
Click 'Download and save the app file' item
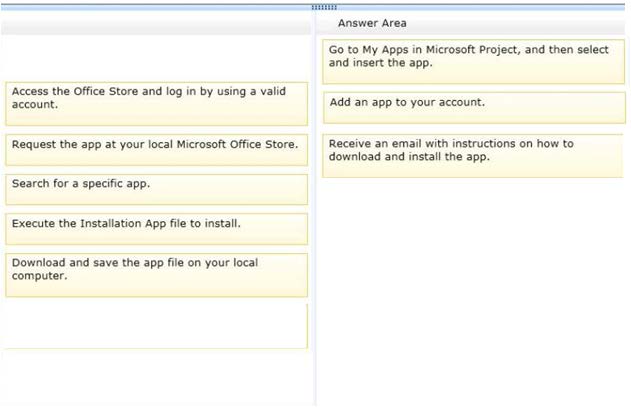click(157, 275)
